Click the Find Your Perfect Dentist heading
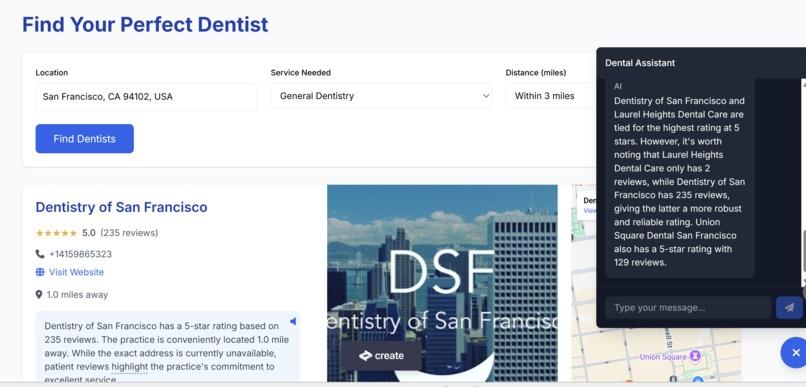Screen dimensions: 806x387 tap(145, 24)
